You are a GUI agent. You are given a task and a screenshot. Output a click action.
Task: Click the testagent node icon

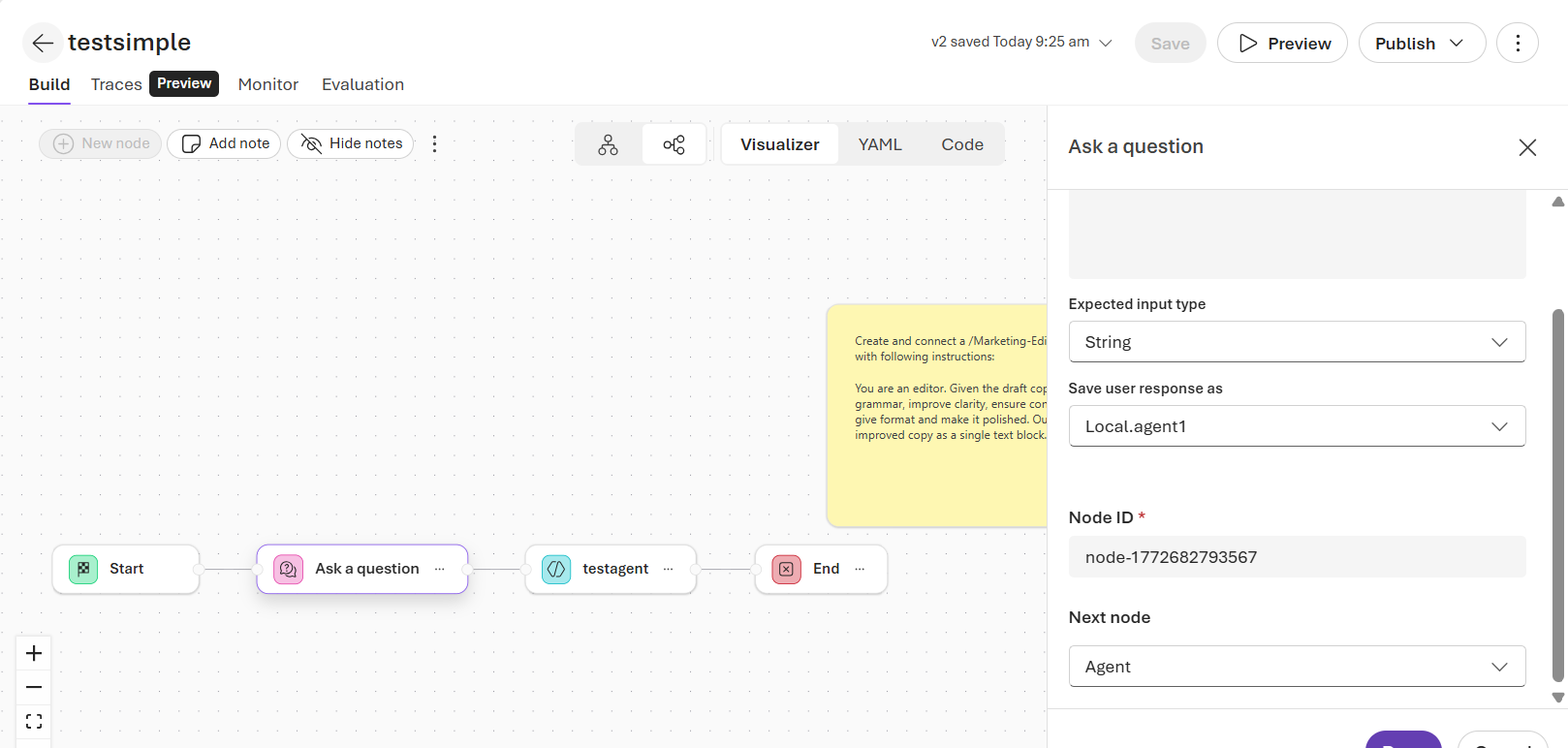point(556,569)
